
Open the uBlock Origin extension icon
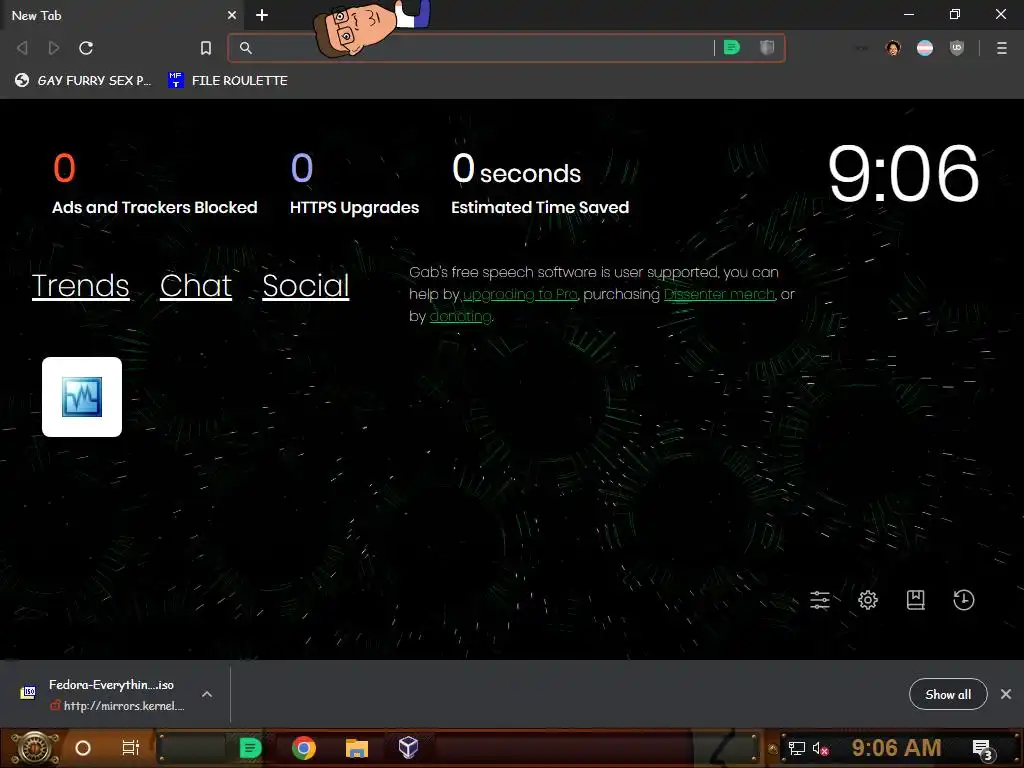(x=957, y=48)
